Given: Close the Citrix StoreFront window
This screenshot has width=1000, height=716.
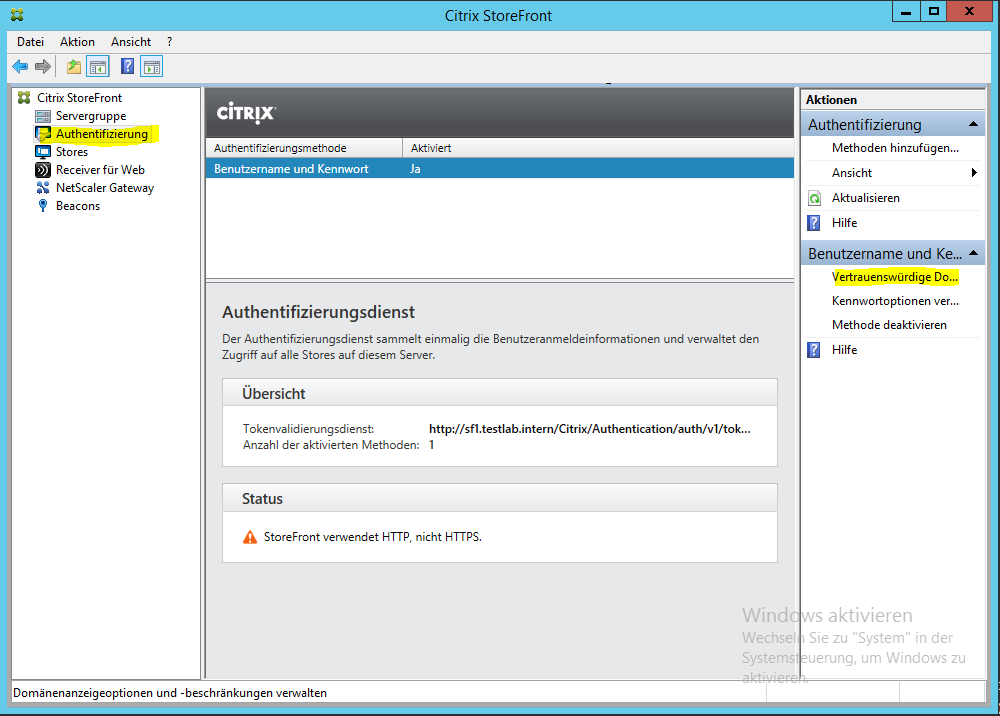Looking at the screenshot, I should click(969, 12).
